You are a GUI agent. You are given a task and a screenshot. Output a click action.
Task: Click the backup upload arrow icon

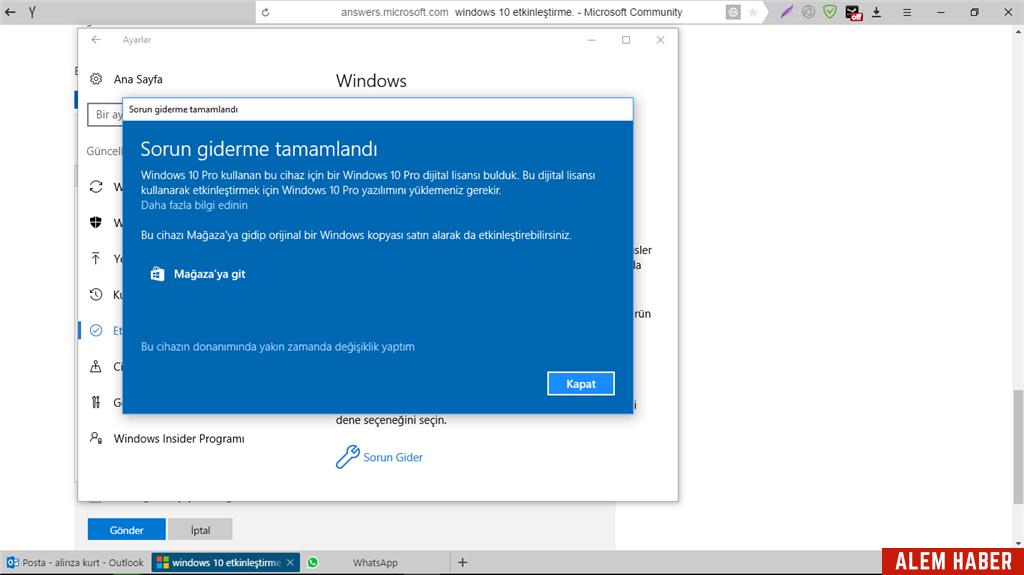click(x=96, y=258)
